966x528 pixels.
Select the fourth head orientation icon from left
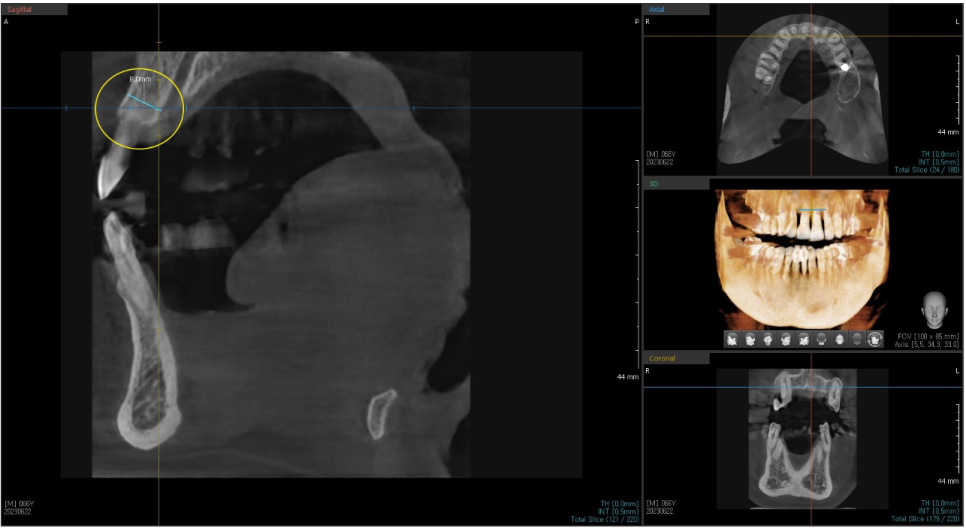pos(786,339)
